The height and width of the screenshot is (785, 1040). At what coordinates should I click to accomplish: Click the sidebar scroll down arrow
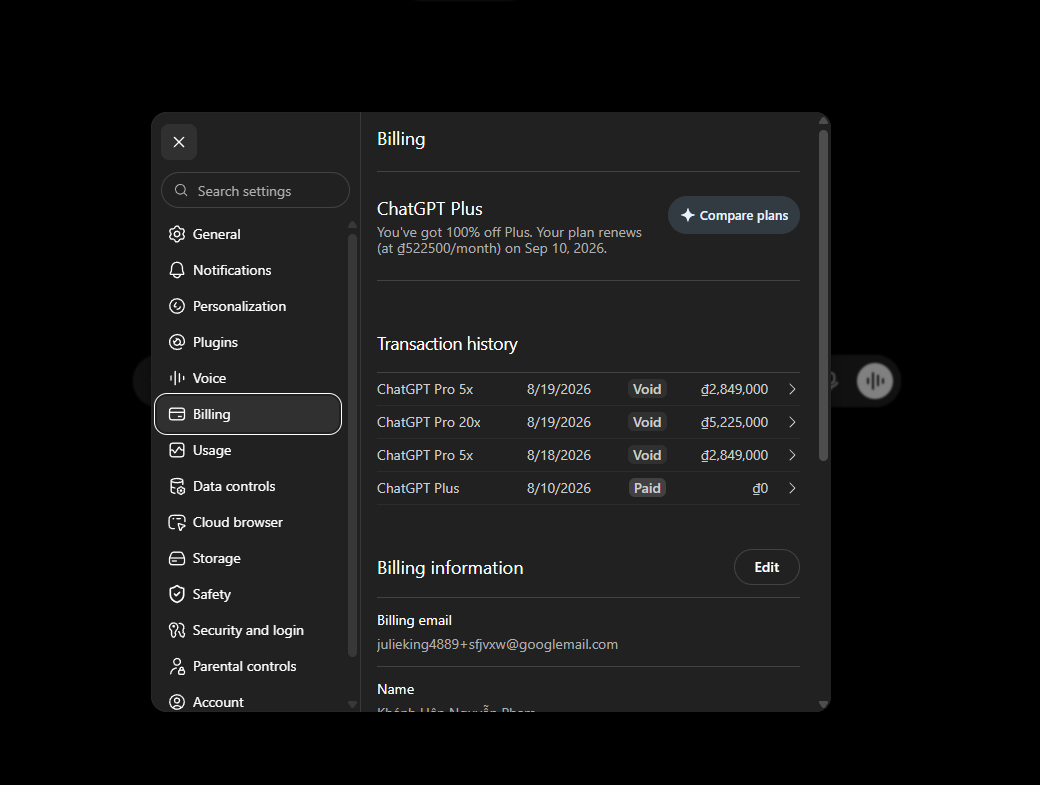click(x=352, y=704)
